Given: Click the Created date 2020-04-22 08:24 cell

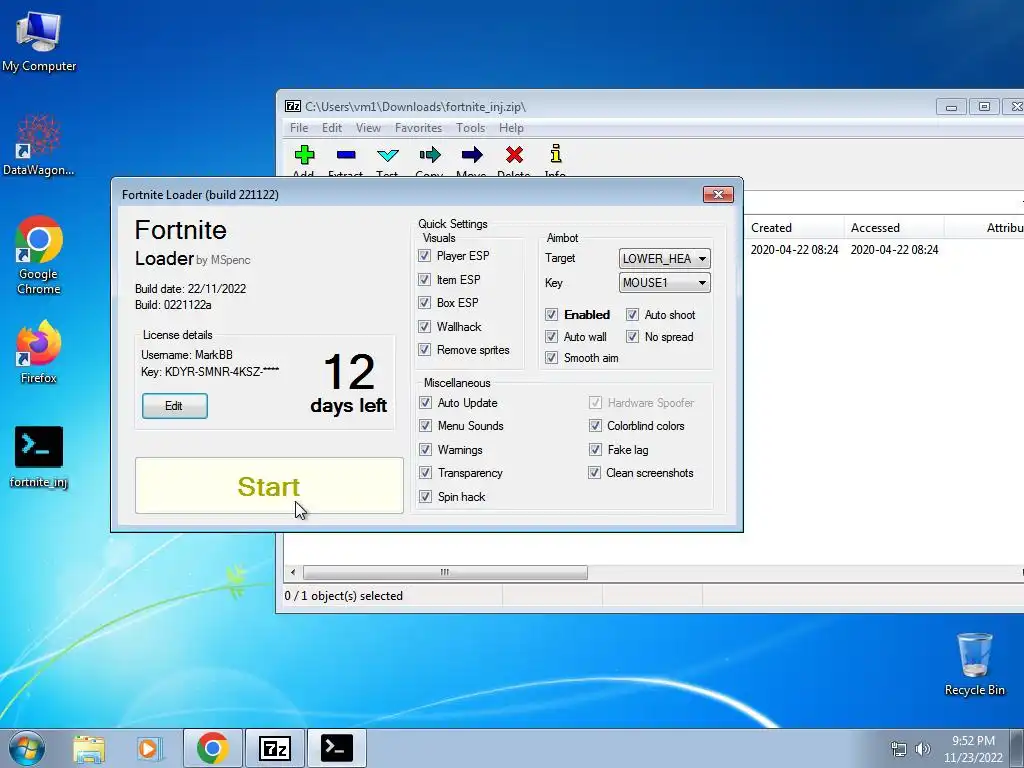Looking at the screenshot, I should click(x=794, y=249).
